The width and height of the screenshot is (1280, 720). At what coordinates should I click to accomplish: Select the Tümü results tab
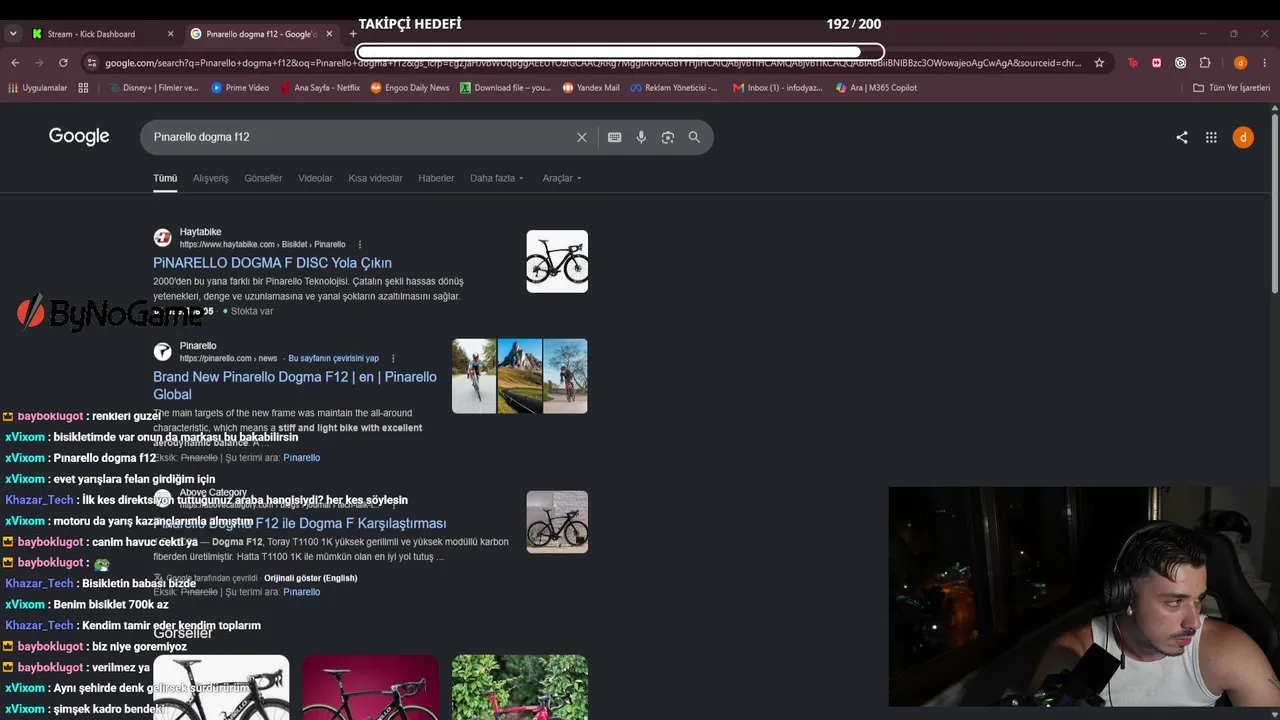click(x=165, y=178)
